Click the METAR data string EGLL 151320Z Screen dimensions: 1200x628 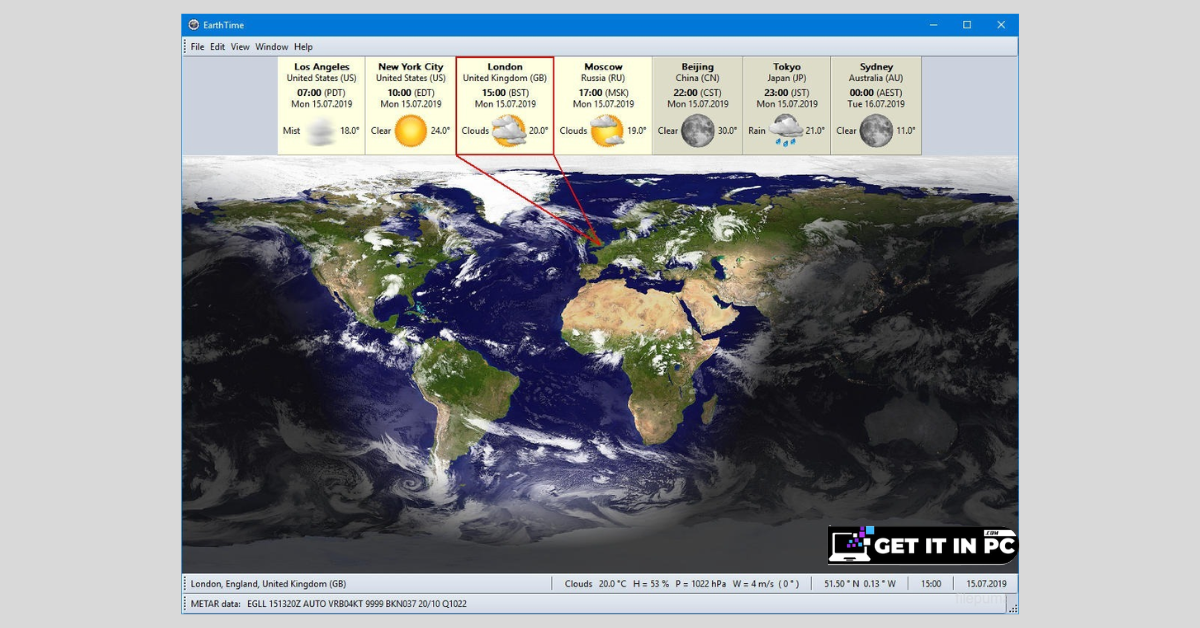358,604
